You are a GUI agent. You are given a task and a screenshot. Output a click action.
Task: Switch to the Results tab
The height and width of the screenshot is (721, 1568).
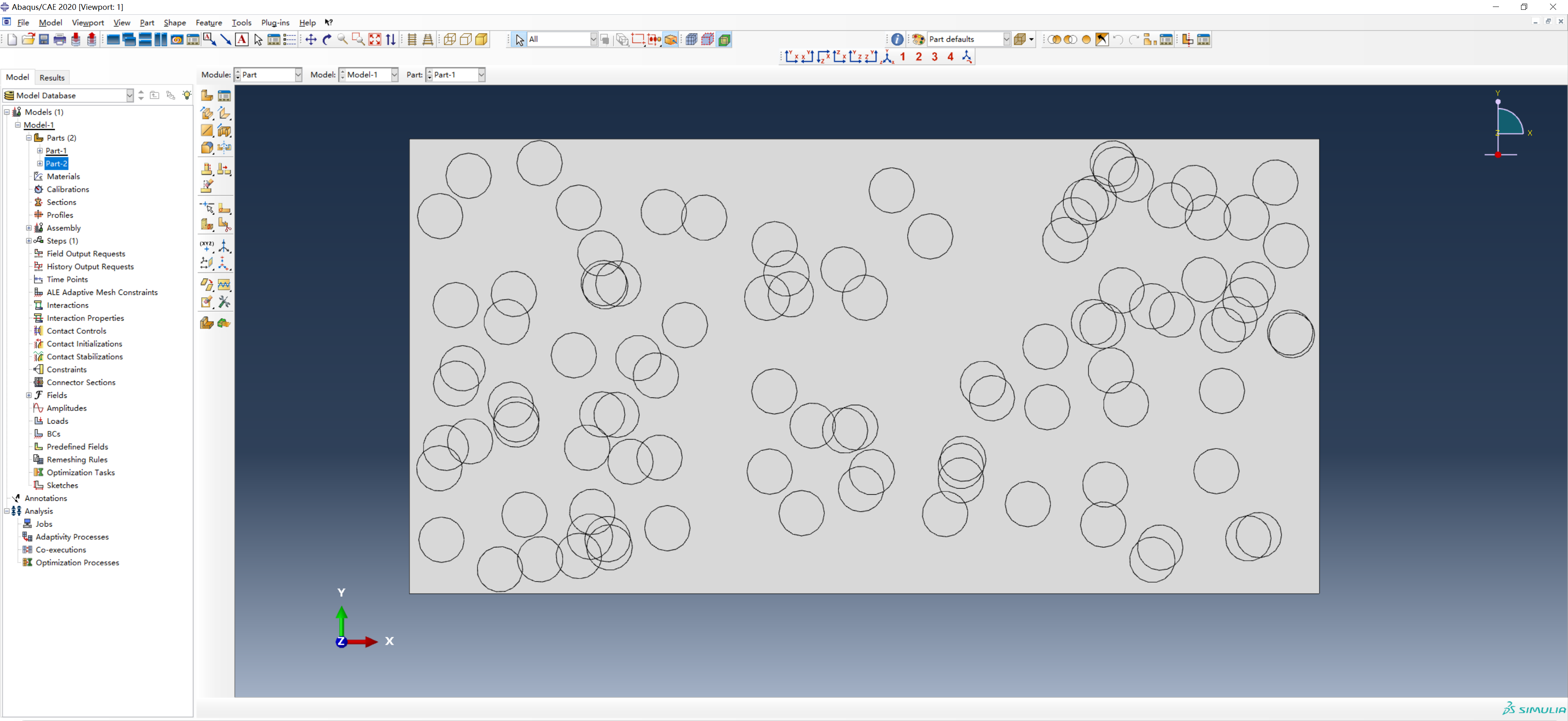(52, 77)
